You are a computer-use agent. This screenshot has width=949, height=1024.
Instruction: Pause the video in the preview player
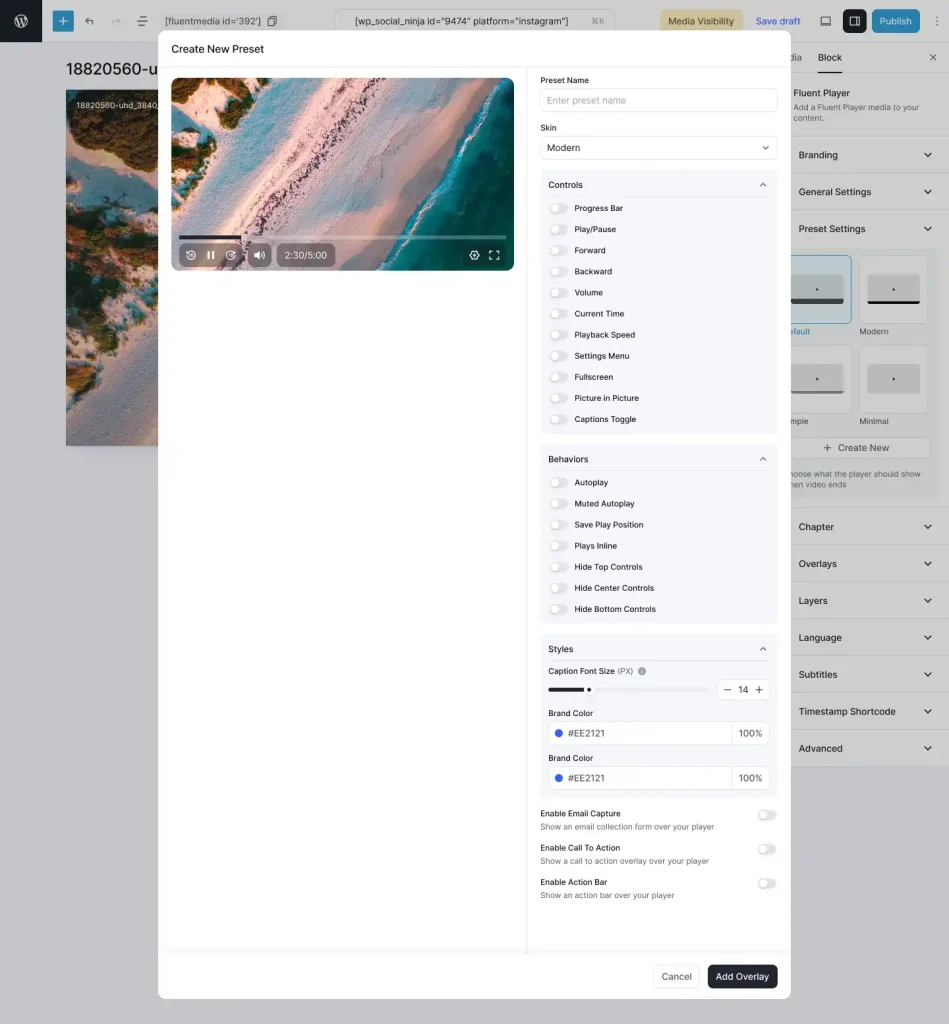211,255
